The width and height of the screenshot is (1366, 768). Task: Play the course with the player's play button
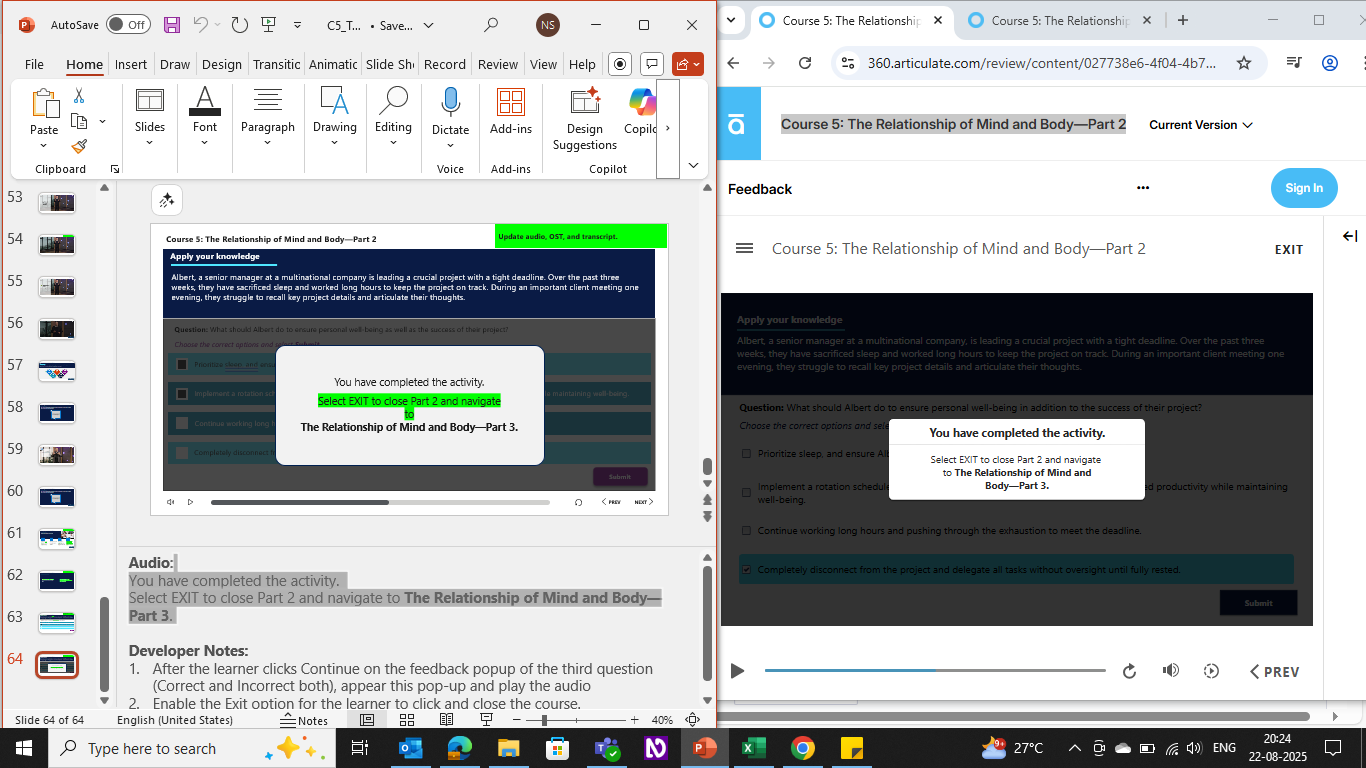pyautogui.click(x=738, y=671)
